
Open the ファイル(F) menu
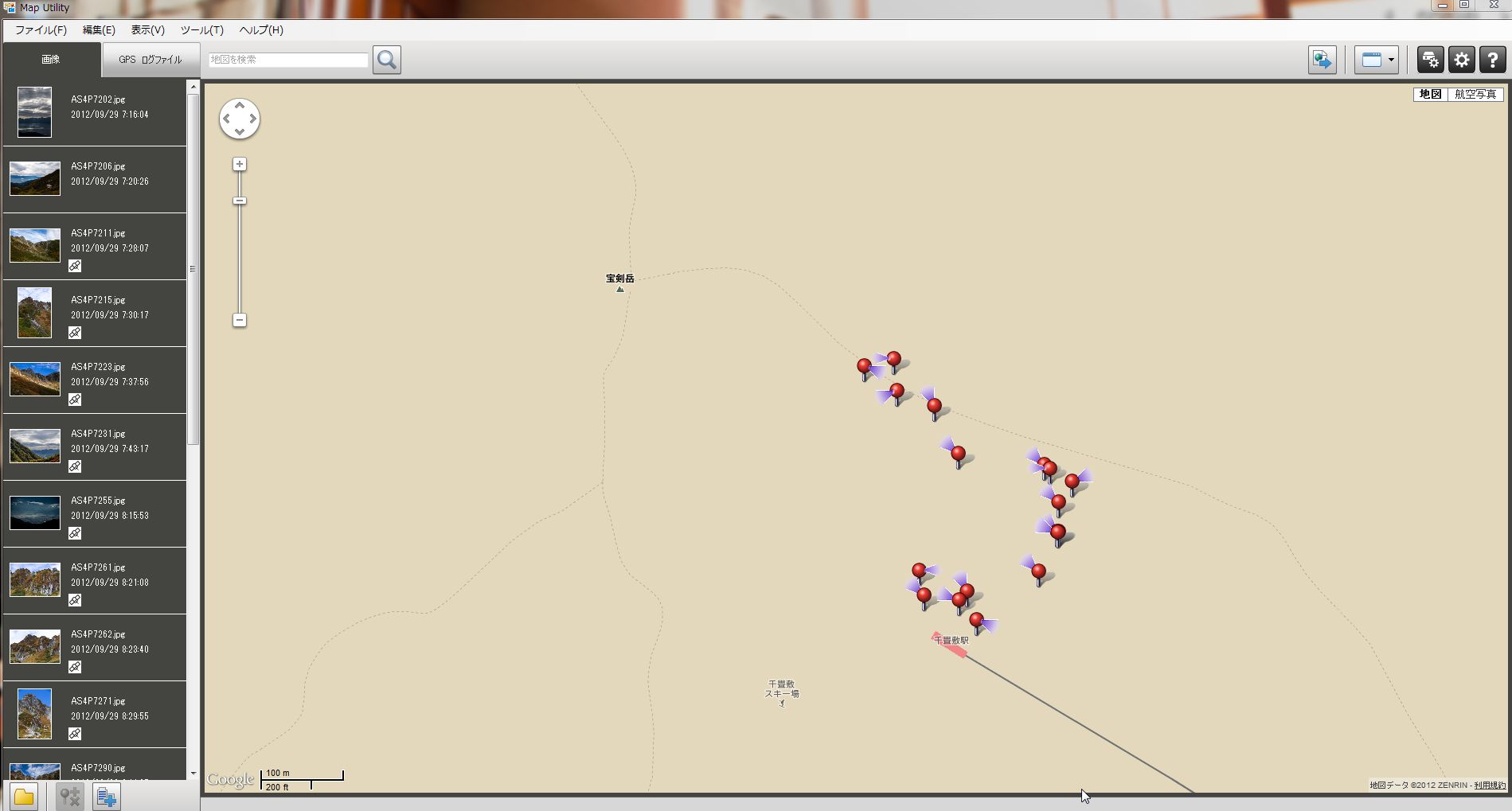coord(41,30)
